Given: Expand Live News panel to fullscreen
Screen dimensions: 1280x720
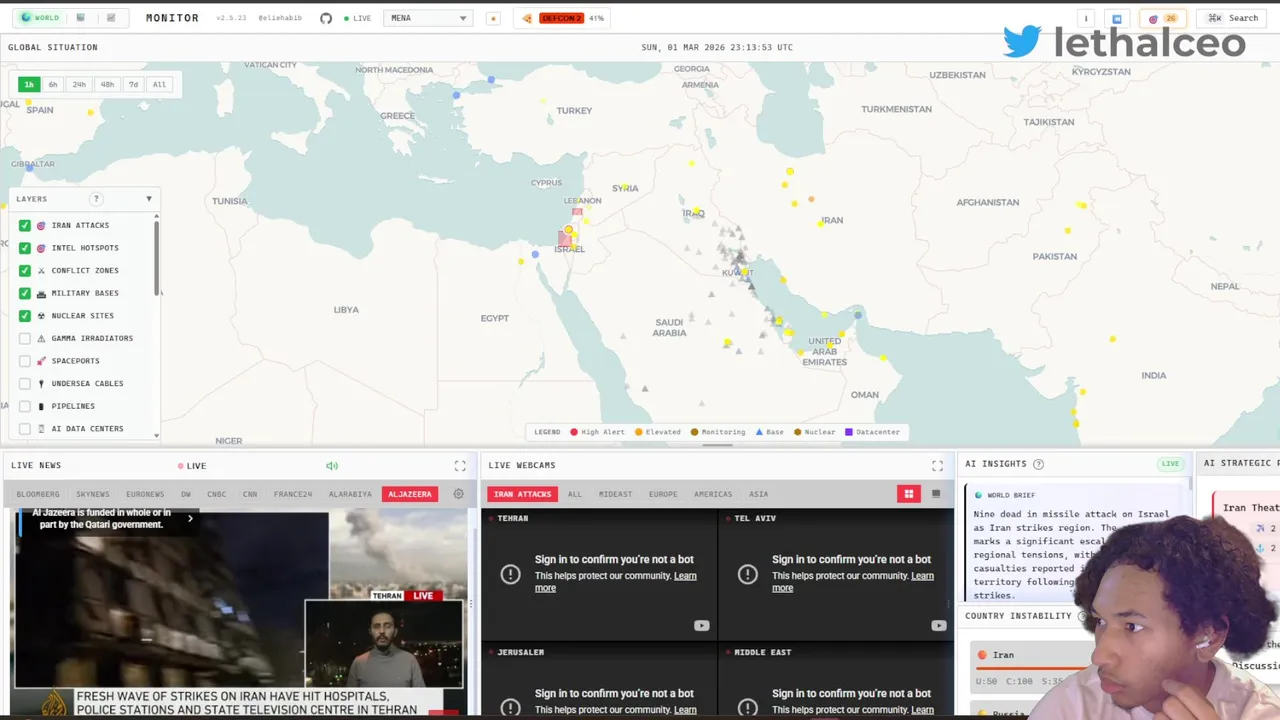Looking at the screenshot, I should point(460,466).
